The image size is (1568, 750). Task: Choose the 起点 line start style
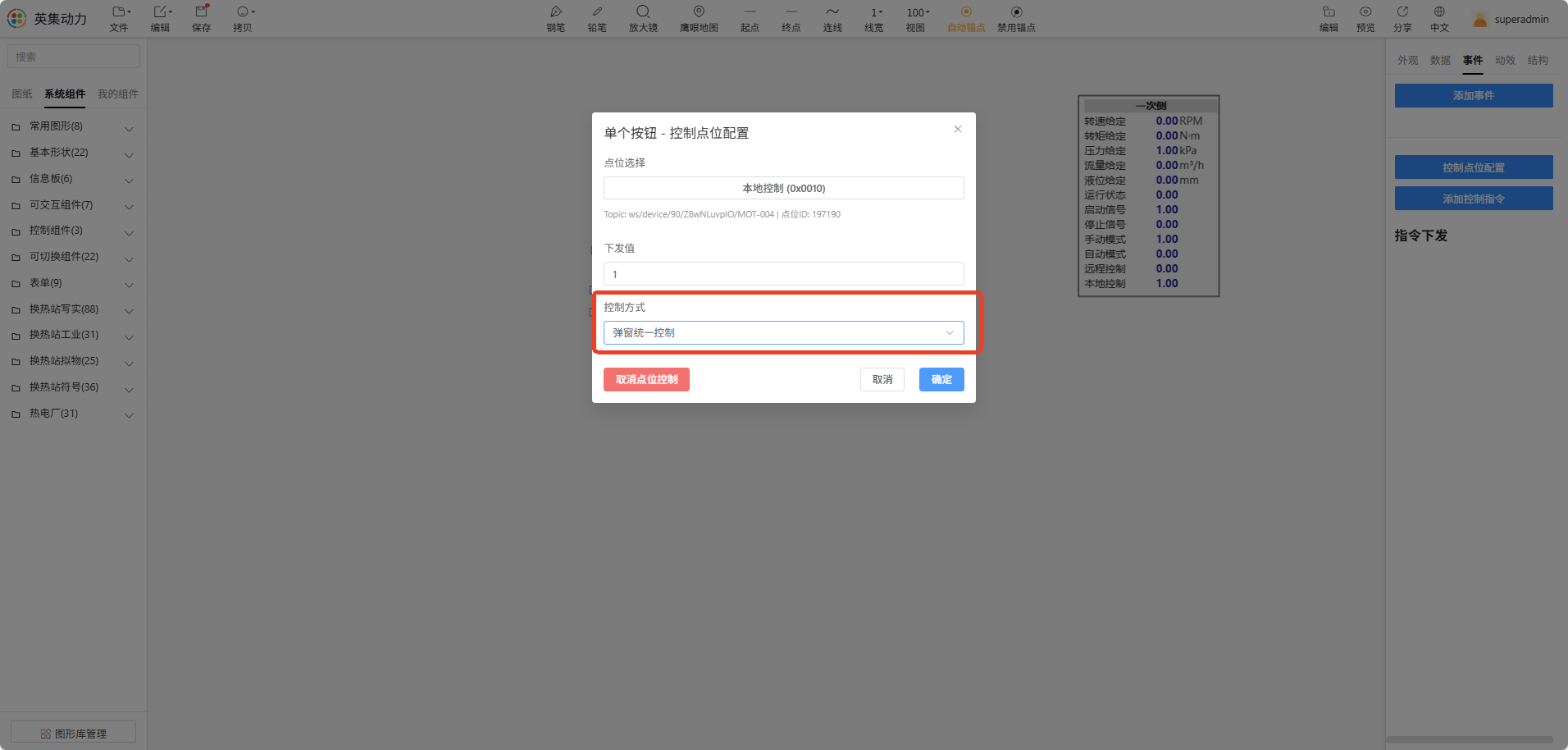click(x=750, y=18)
